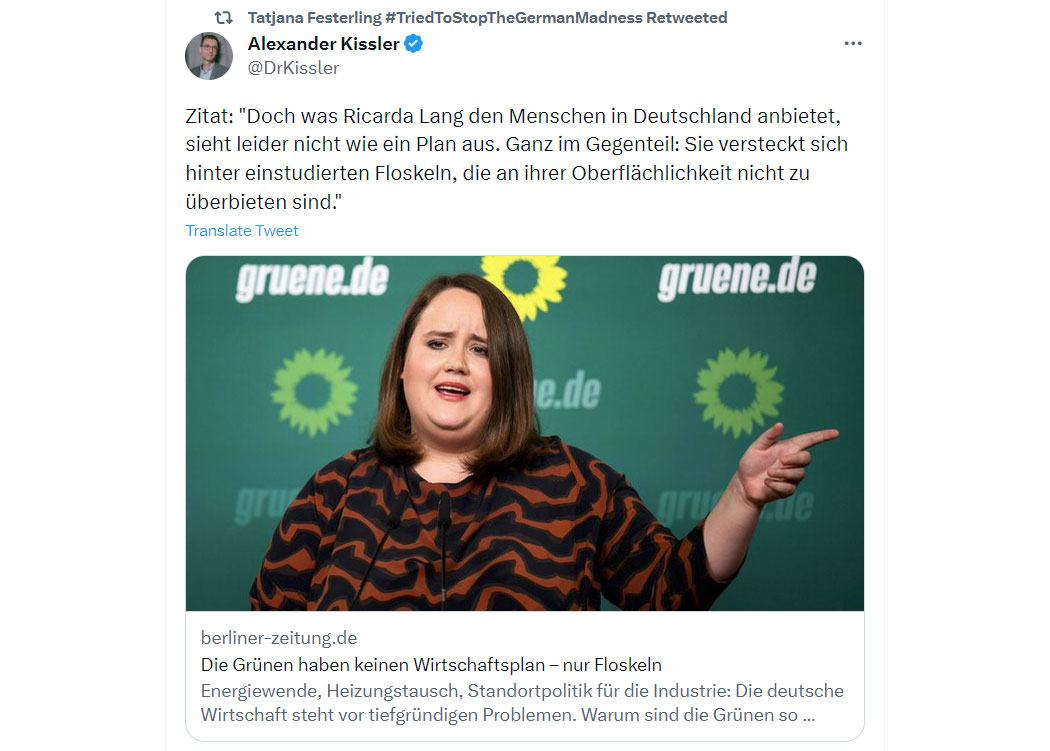The width and height of the screenshot is (1050, 751).
Task: Click the tweet line ending überbieten sind
Action: pos(264,202)
